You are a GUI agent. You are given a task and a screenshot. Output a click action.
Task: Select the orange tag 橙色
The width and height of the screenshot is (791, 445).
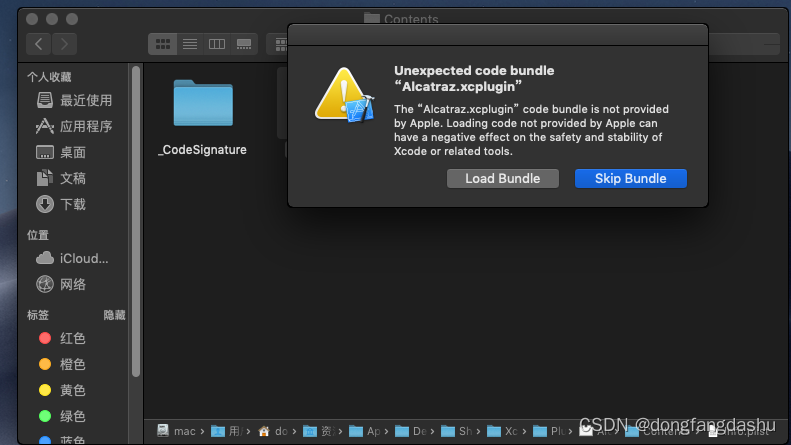(62, 364)
